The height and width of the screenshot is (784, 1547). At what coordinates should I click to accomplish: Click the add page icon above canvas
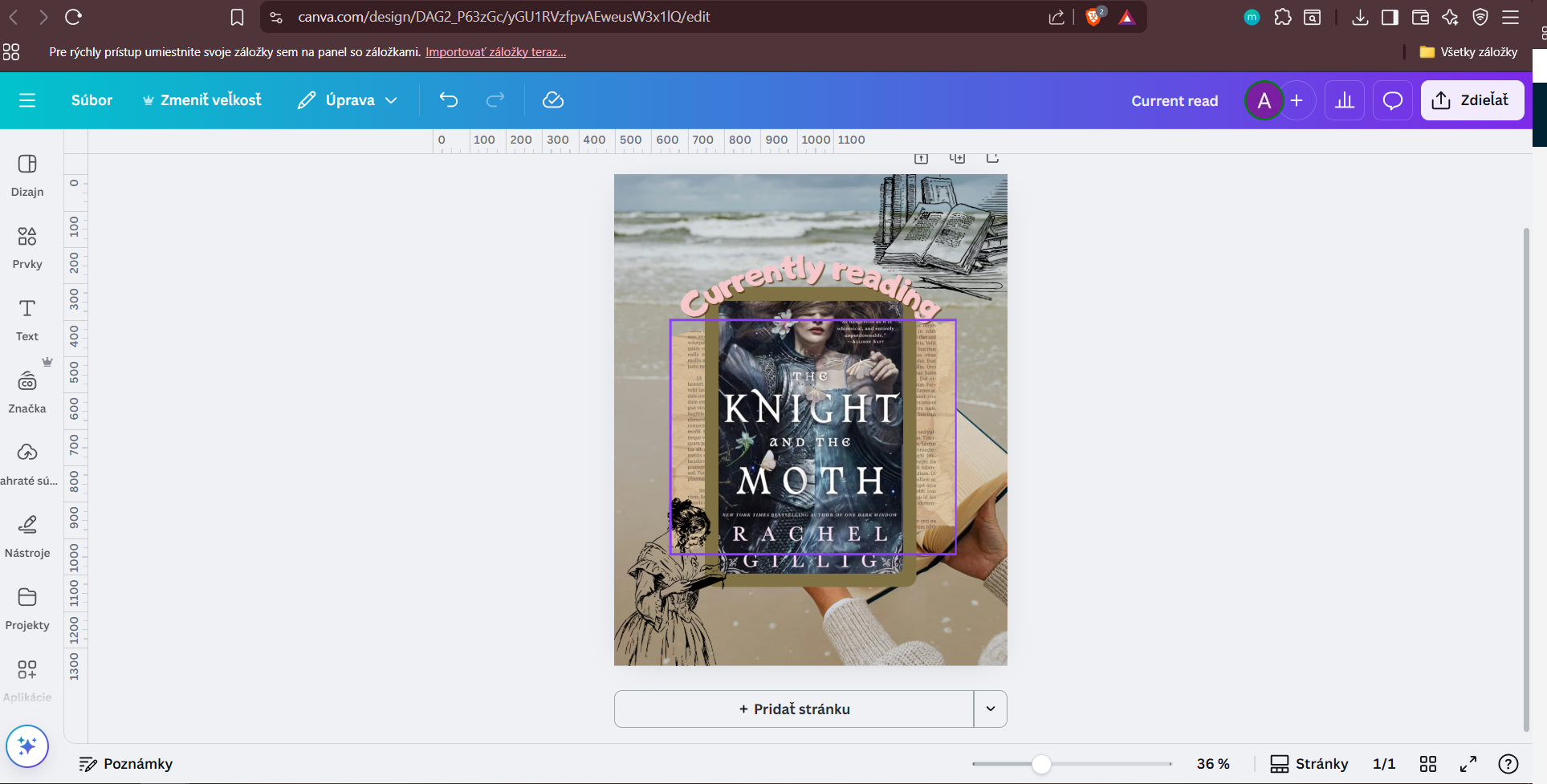(992, 158)
